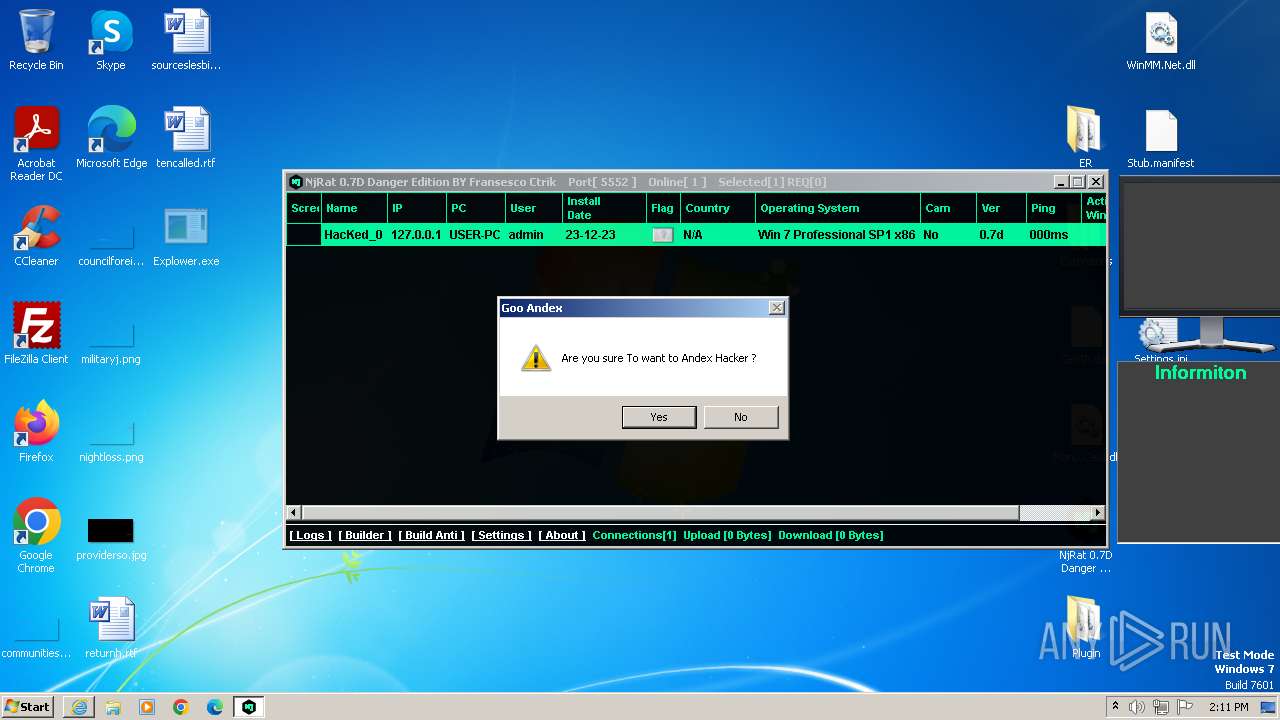This screenshot has width=1280, height=720.
Task: Select the WinMM.Net.dll file icon
Action: coord(1161,40)
